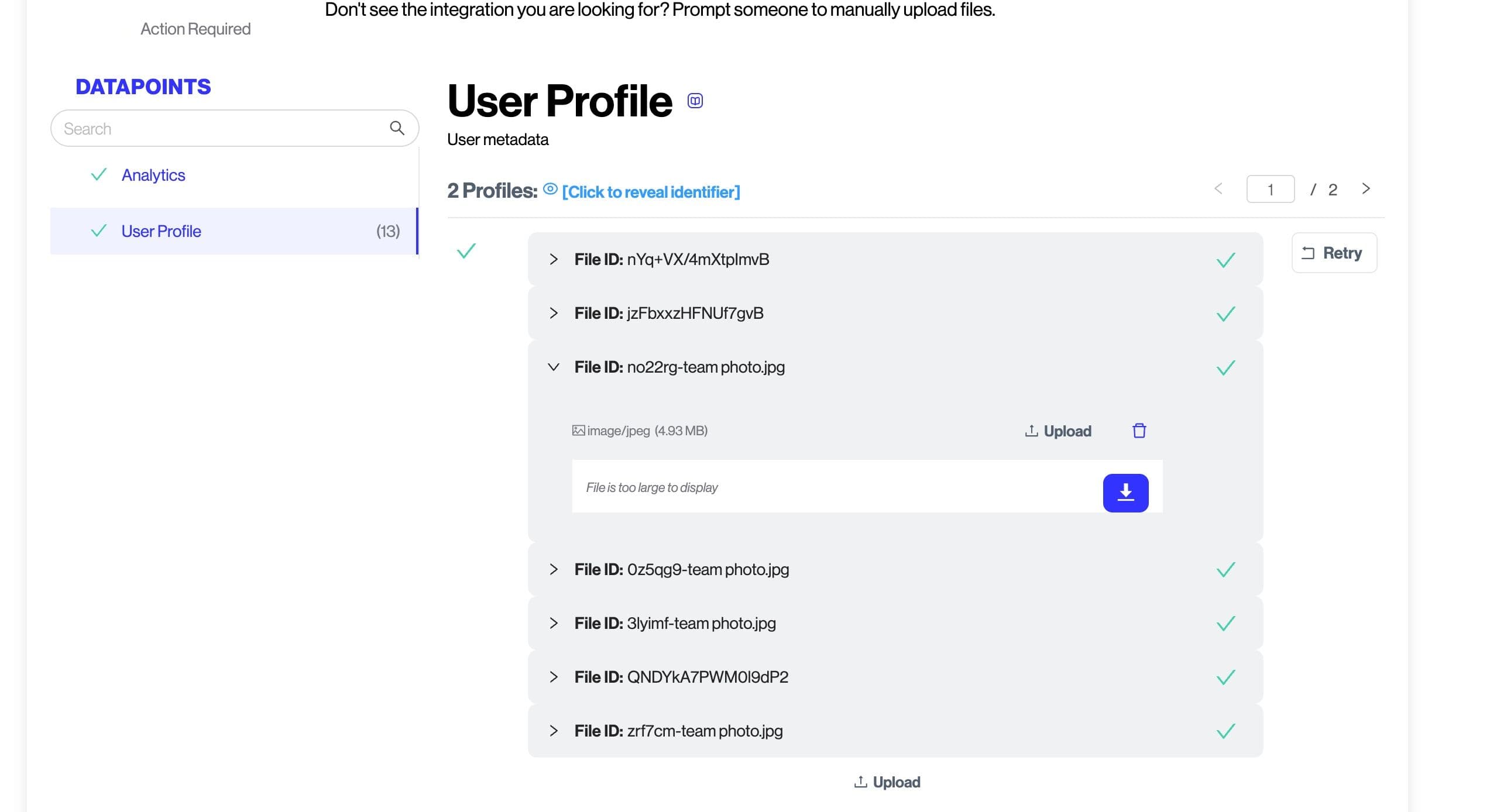Click Upload at the bottom of file list
1490x812 pixels.
[x=887, y=782]
